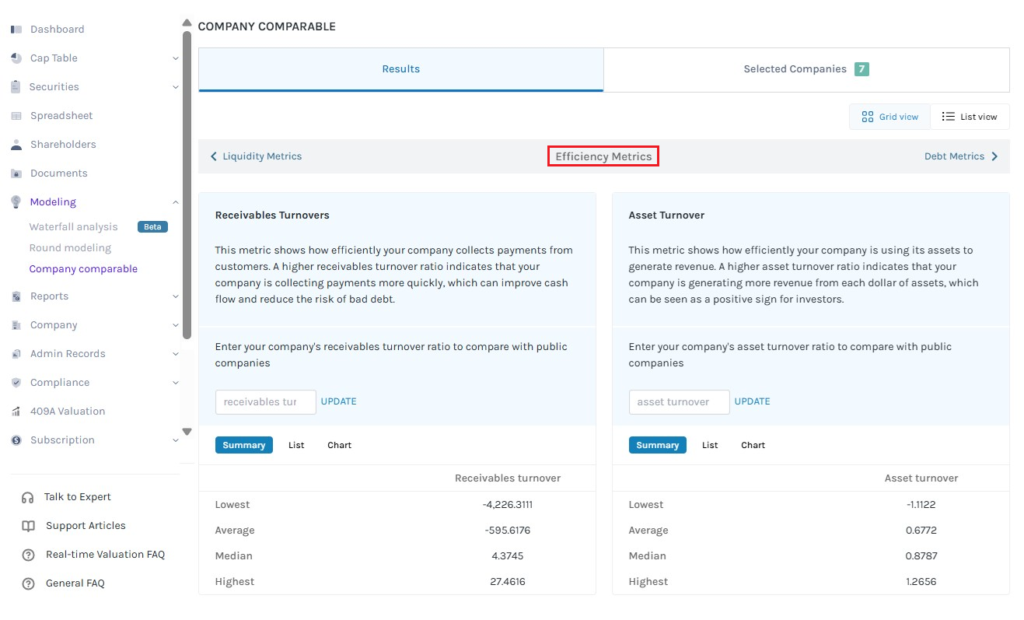Click the sidebar vertical scrollbar
This screenshot has height=620, width=1024.
tap(187, 184)
